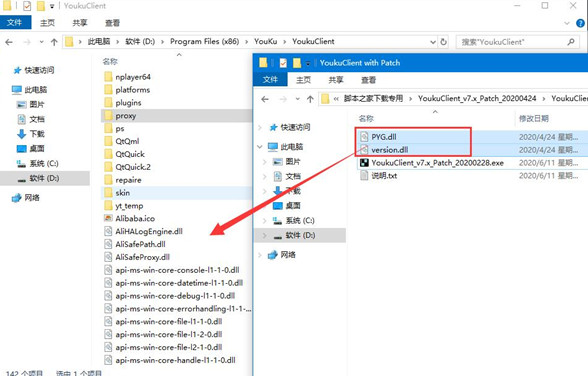588x376 pixels.
Task: Select 主页 tab in YoukuClient with Patch window
Action: (303, 79)
